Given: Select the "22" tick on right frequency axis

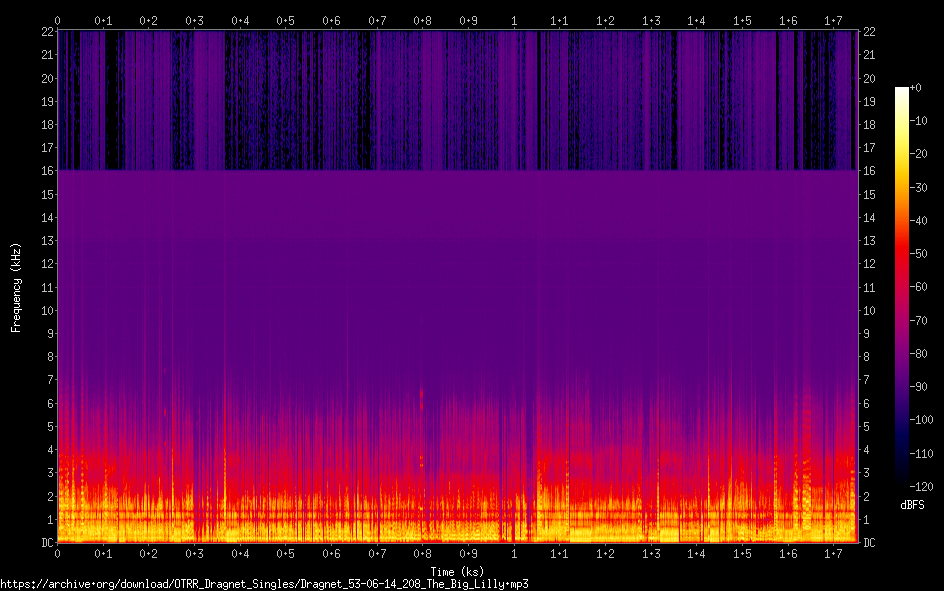Looking at the screenshot, I should [869, 32].
